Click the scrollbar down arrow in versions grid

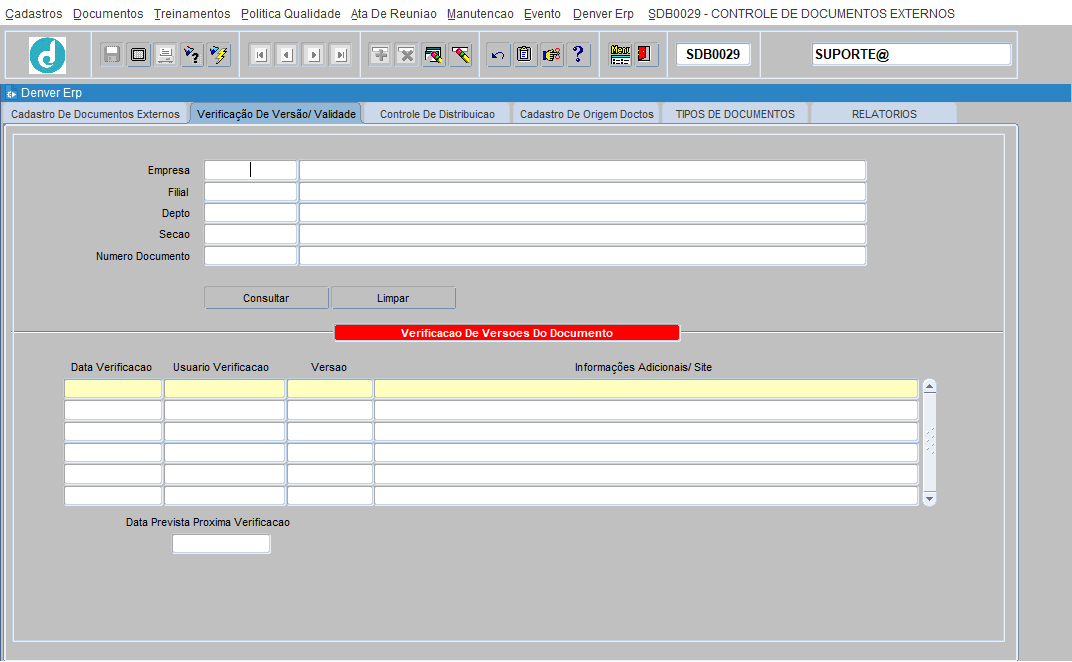coord(929,498)
